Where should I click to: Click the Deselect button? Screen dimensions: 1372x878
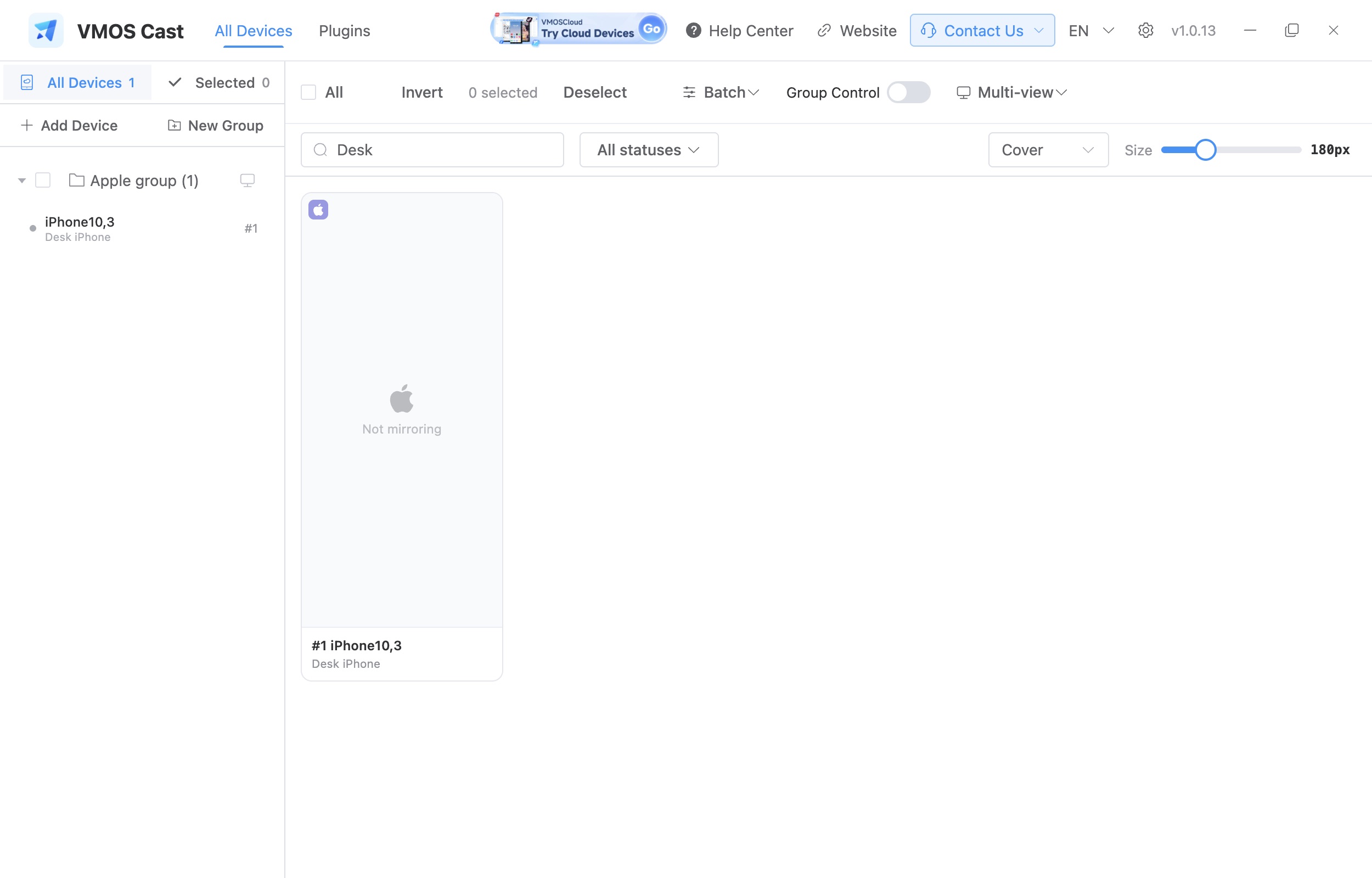tap(595, 92)
